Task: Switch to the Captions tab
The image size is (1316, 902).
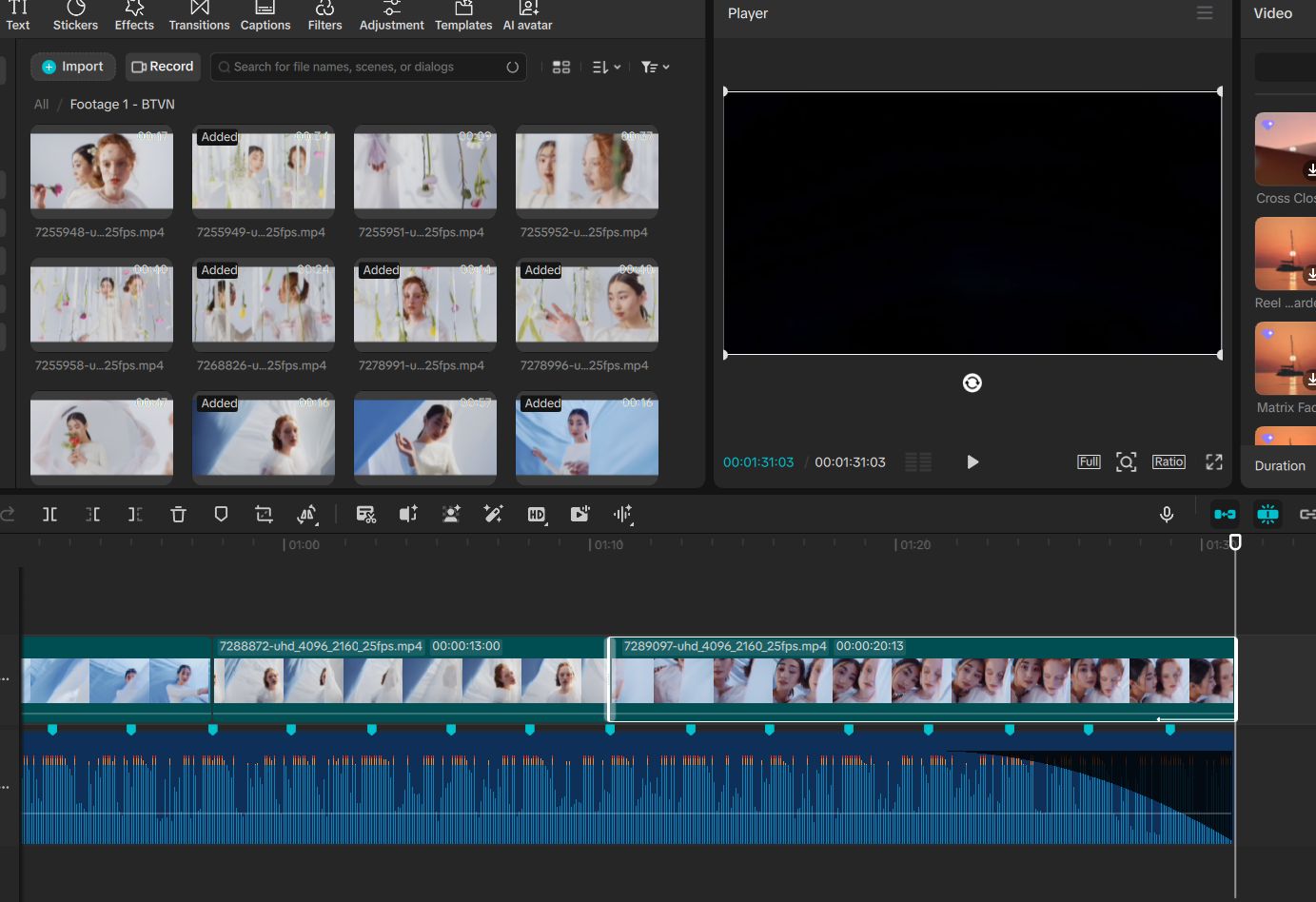Action: (x=265, y=16)
